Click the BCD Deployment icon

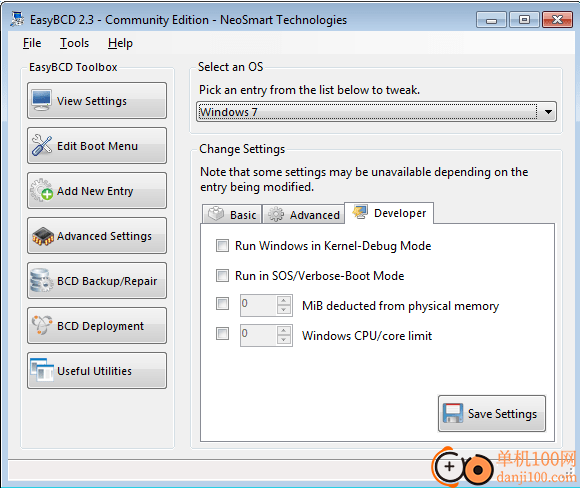41,325
